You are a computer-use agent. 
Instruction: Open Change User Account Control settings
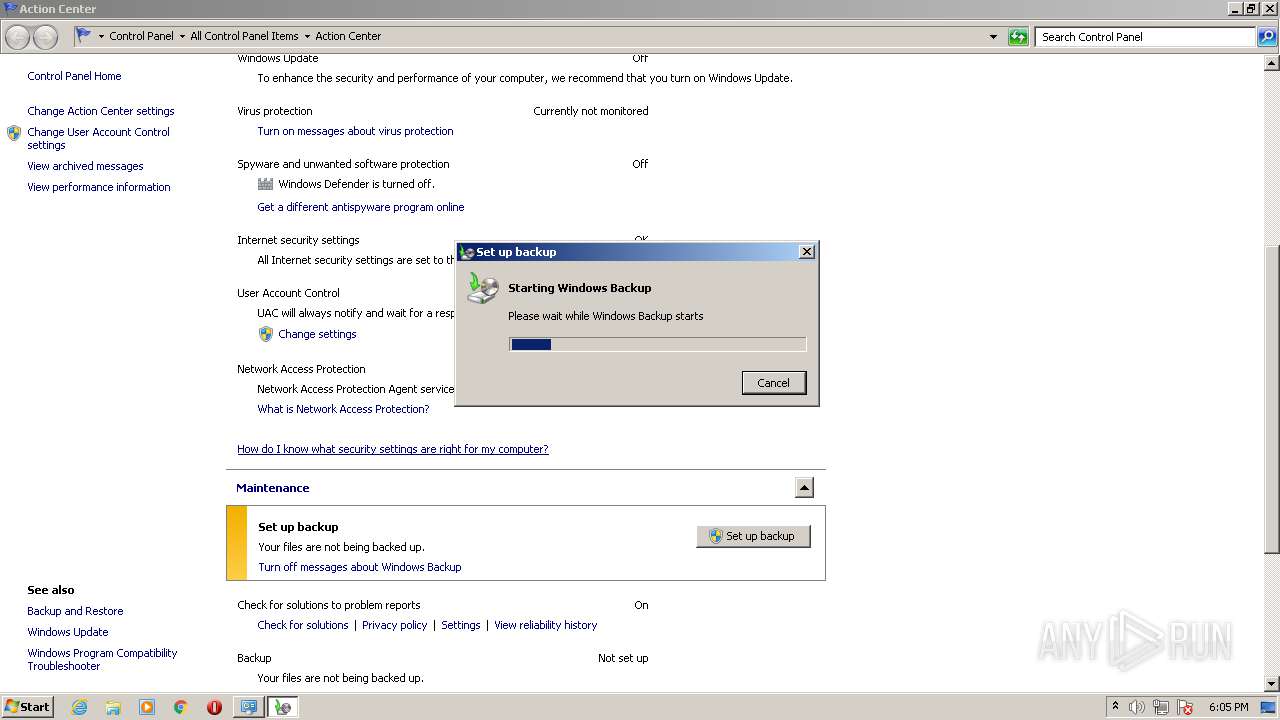(99, 138)
